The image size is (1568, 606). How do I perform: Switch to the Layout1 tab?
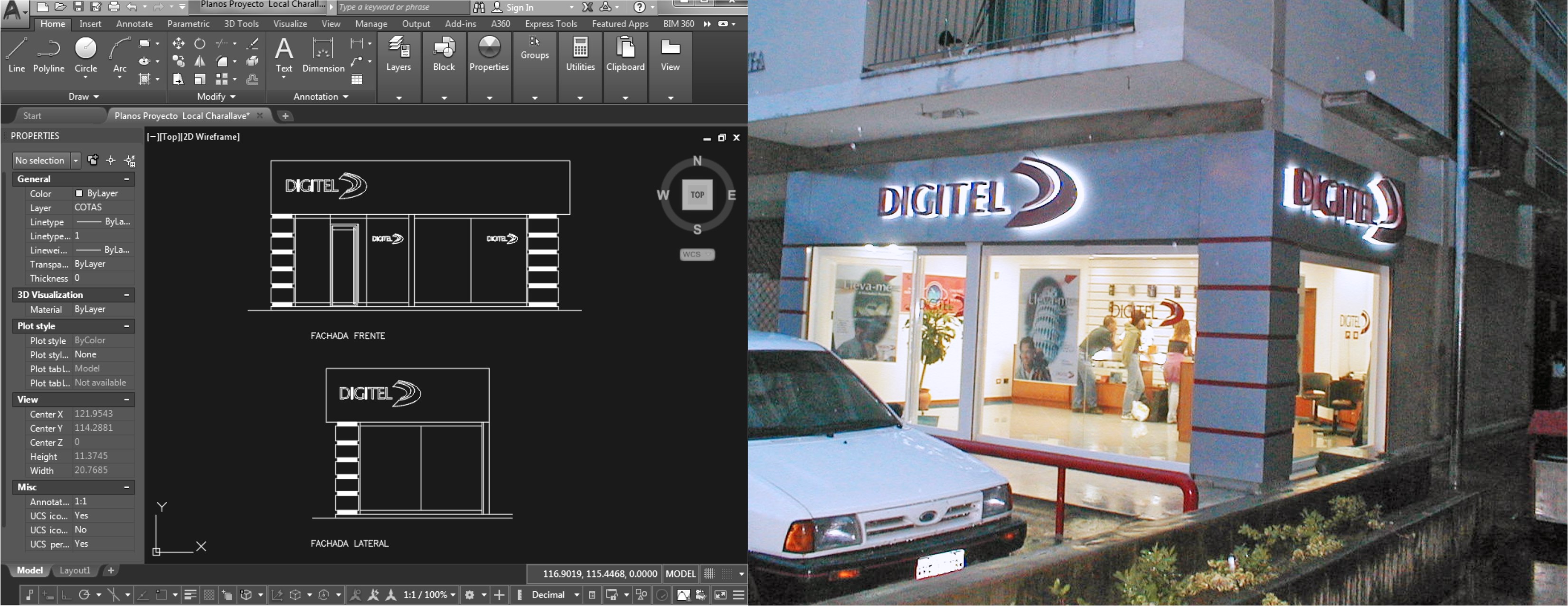(75, 571)
